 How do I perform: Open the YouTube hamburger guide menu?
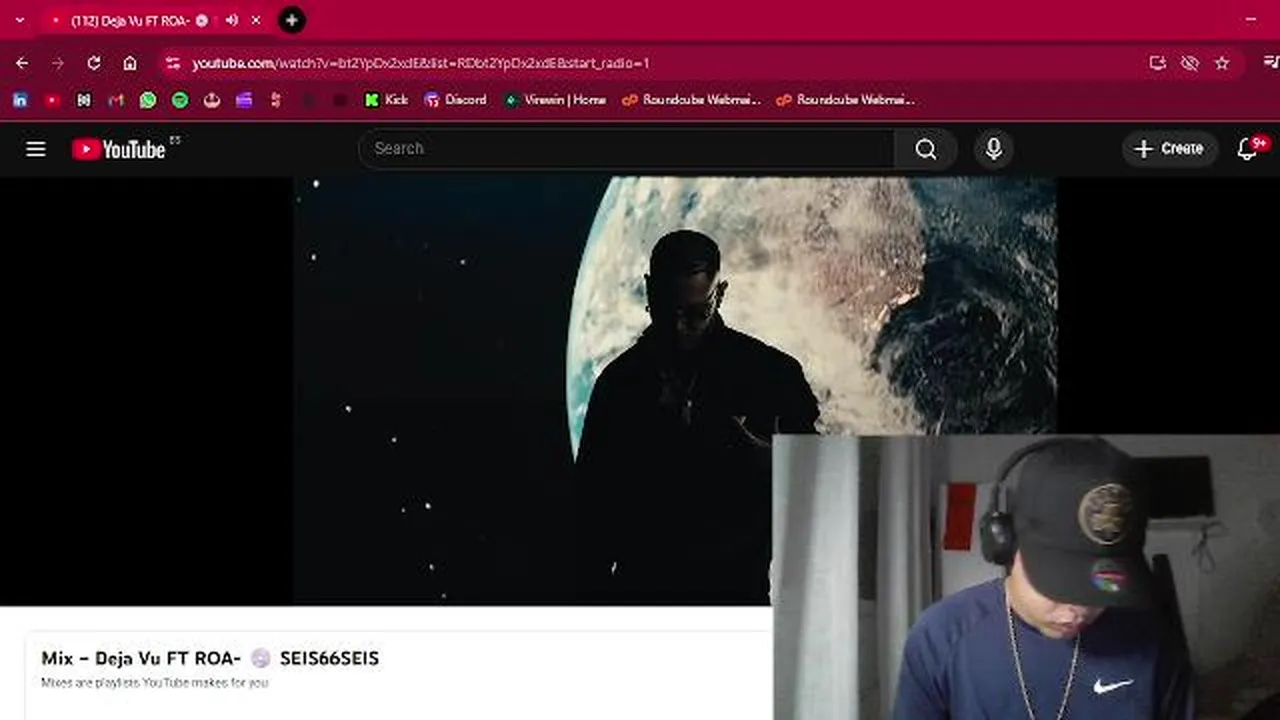[x=36, y=149]
